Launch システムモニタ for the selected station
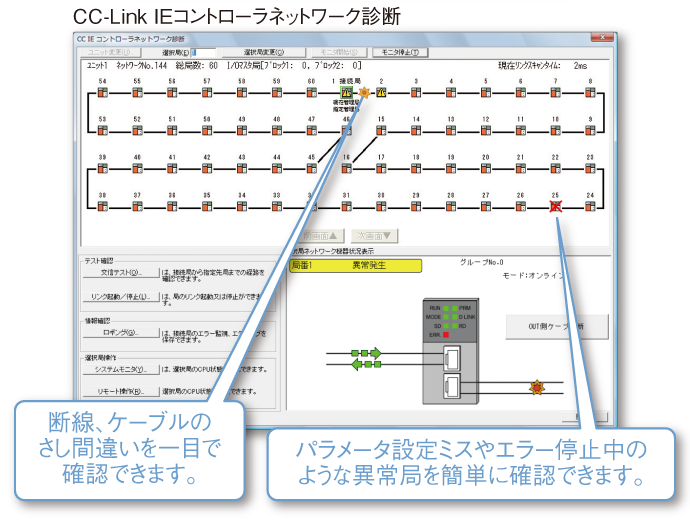Screen dimensions: 690x520 pyautogui.click(x=121, y=368)
